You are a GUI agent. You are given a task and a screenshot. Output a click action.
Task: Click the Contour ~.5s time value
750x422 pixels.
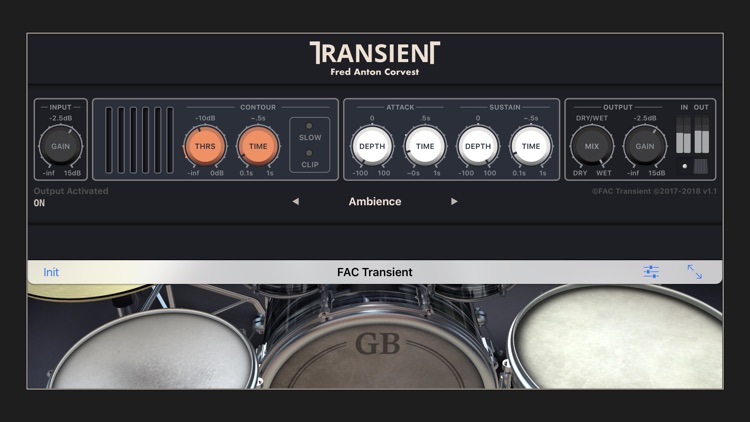(x=258, y=118)
